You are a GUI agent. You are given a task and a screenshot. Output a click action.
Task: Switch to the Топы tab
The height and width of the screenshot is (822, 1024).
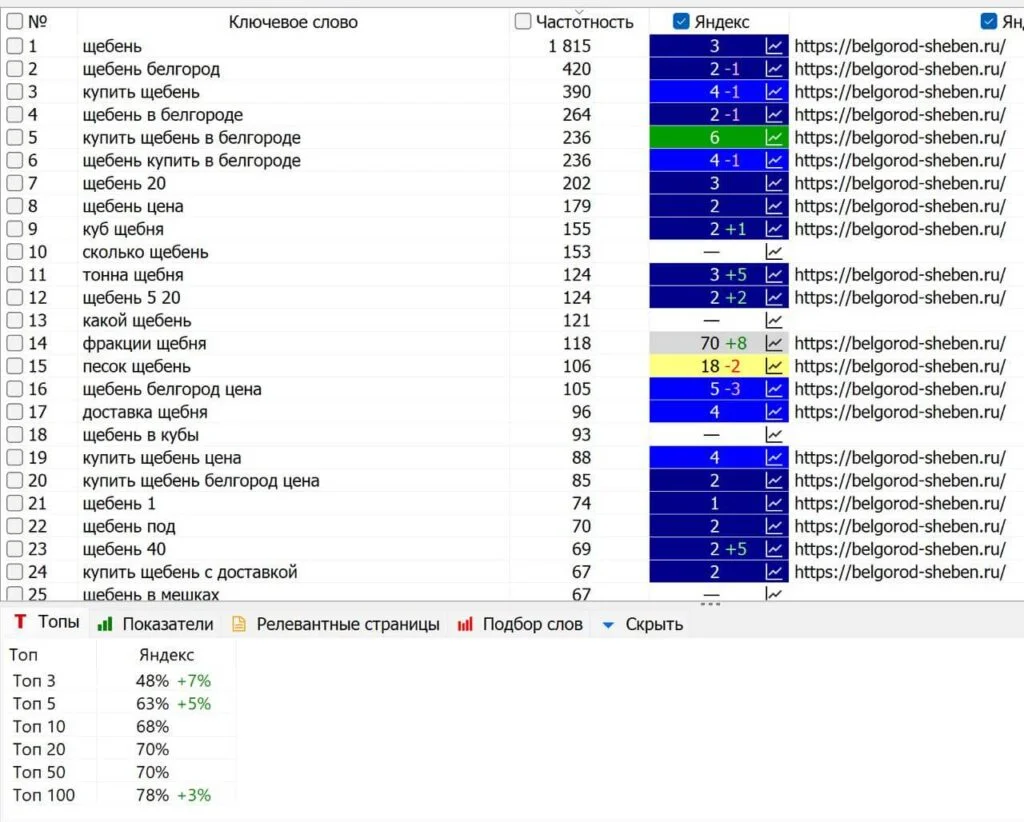point(47,622)
